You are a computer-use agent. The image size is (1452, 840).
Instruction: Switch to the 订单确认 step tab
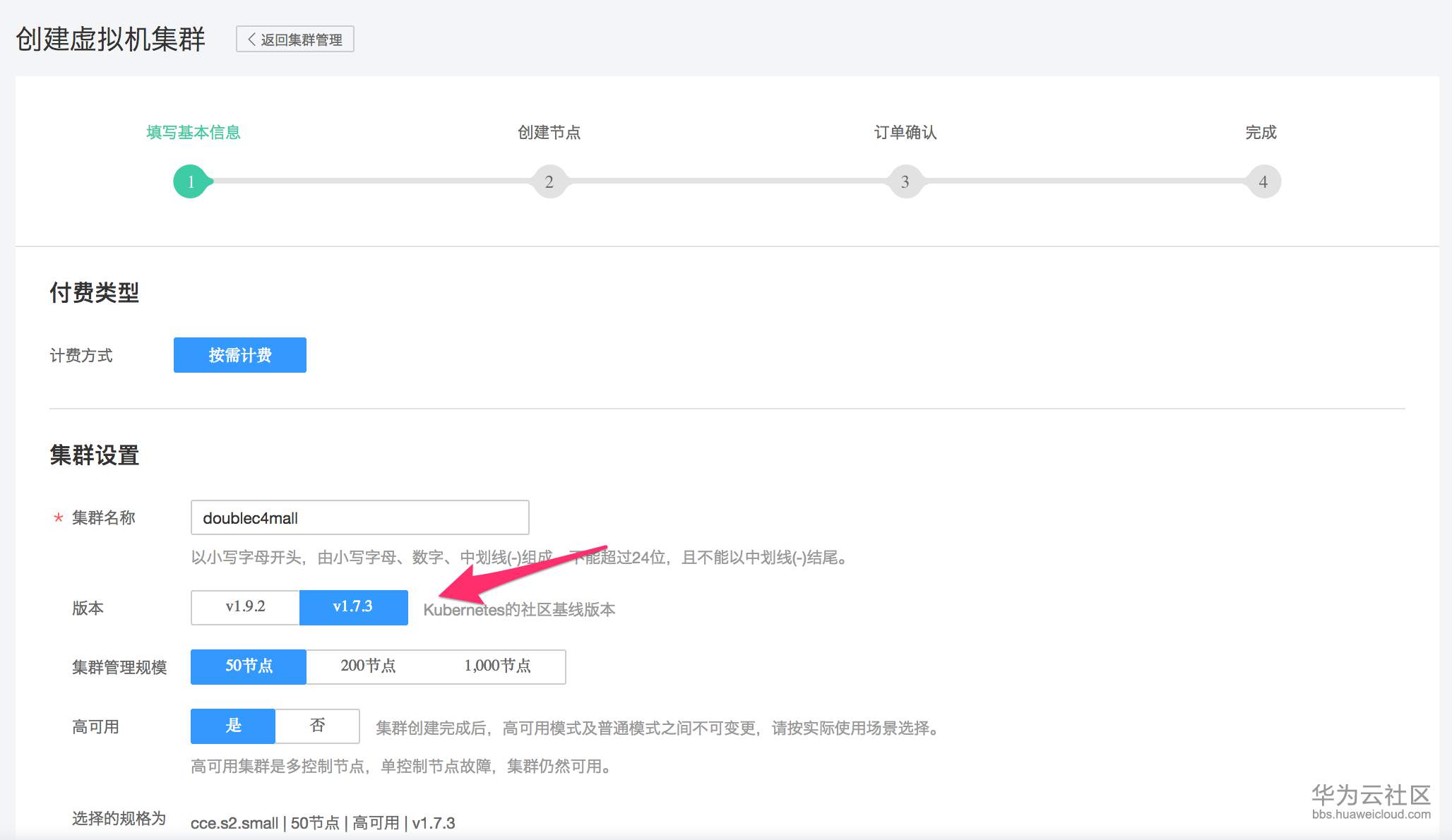(x=905, y=132)
